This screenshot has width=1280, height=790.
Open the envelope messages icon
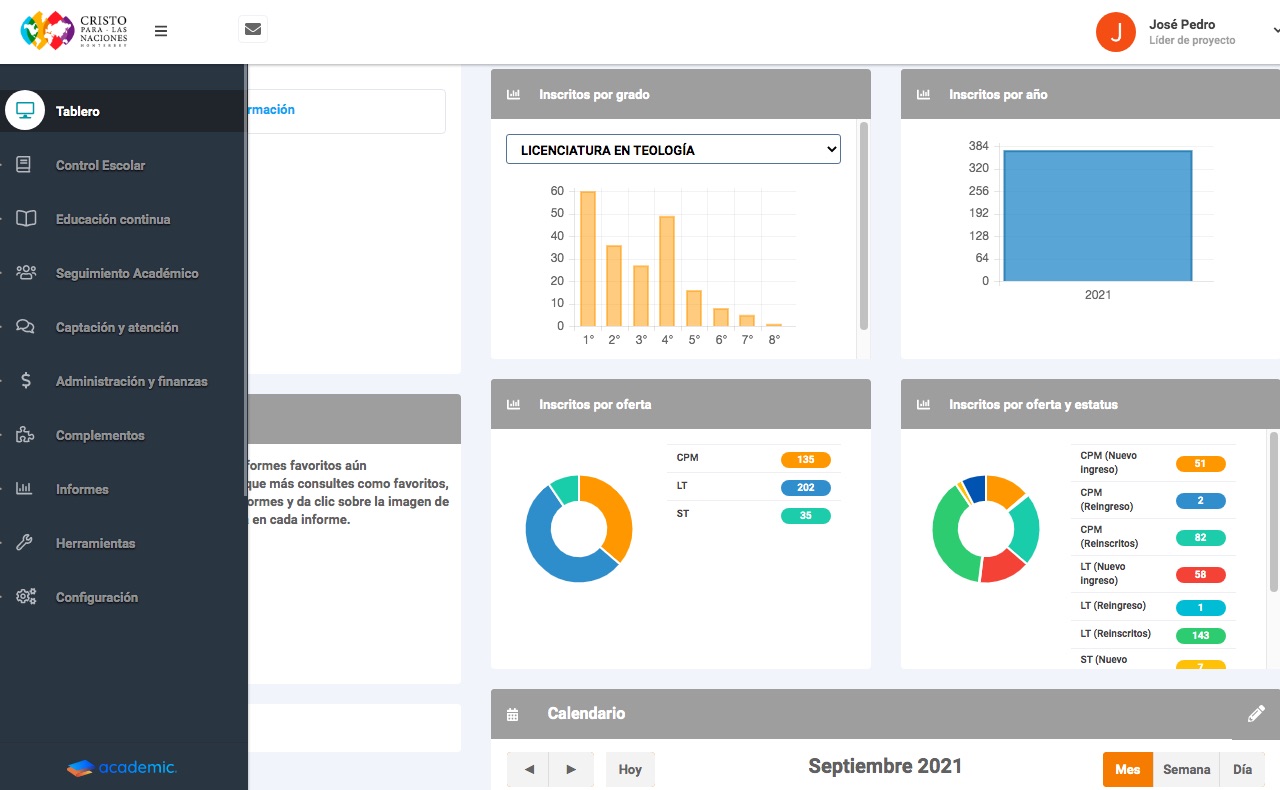coord(253,30)
